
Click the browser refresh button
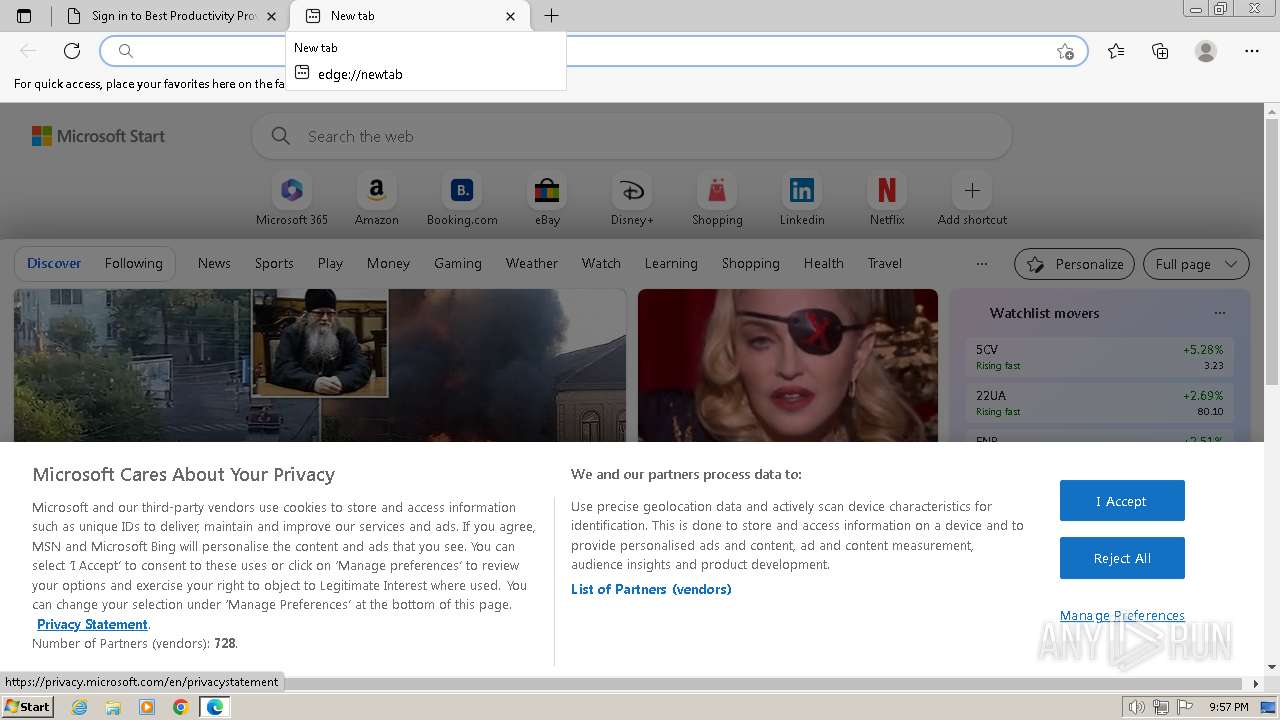[72, 51]
